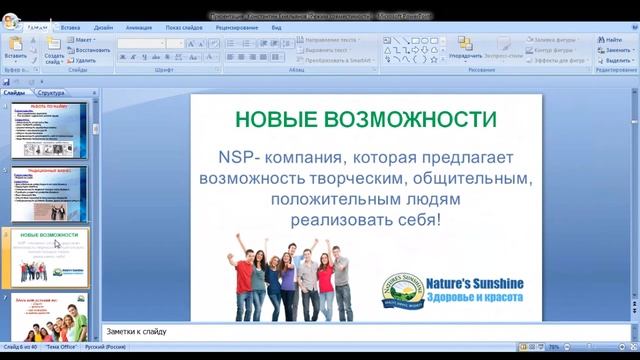The width and height of the screenshot is (640, 360).
Task: Click the Создать слайд new slide icon
Action: tap(54, 44)
